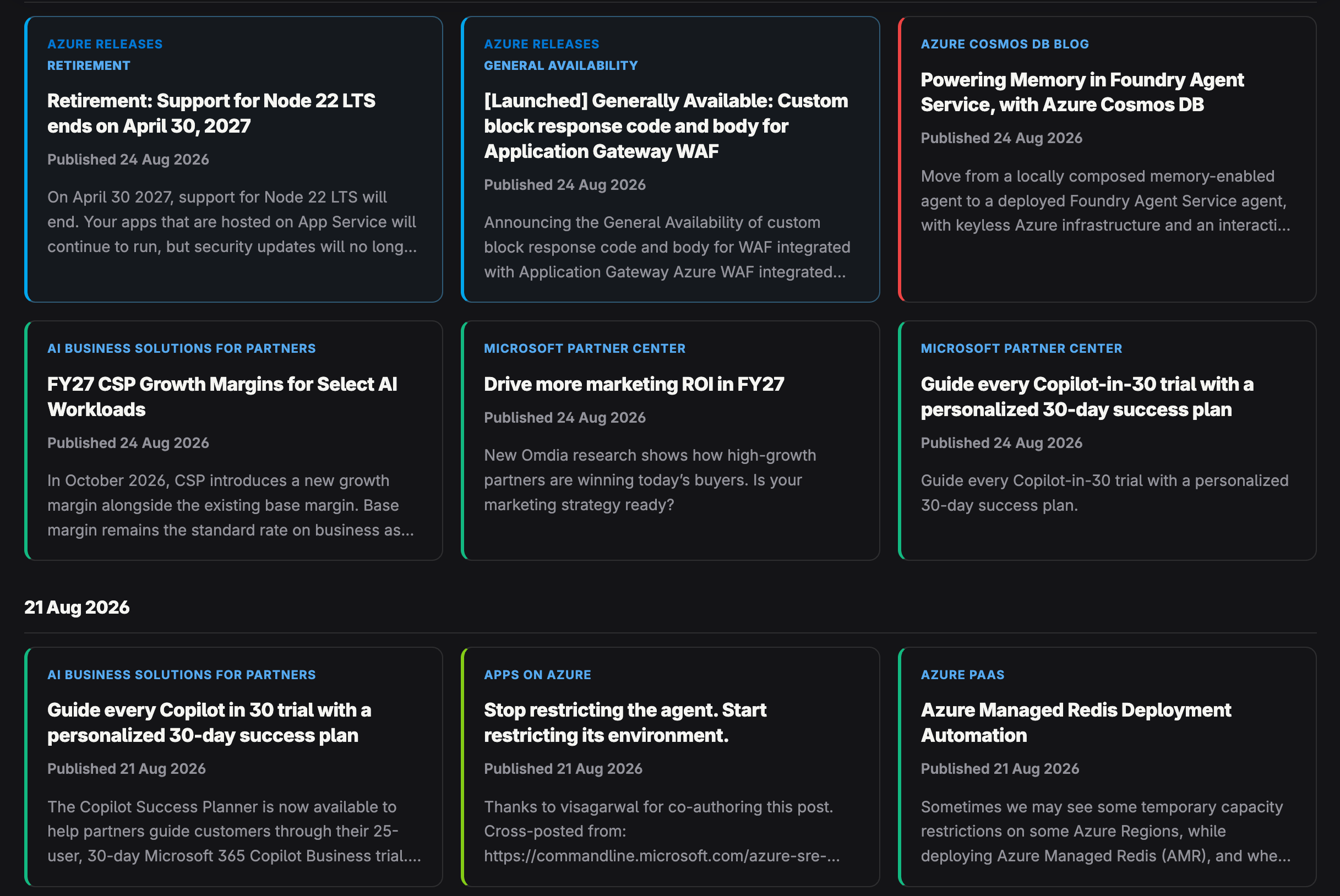This screenshot has height=896, width=1340.
Task: Click publish date under Node 22 LTS title
Action: [x=128, y=160]
